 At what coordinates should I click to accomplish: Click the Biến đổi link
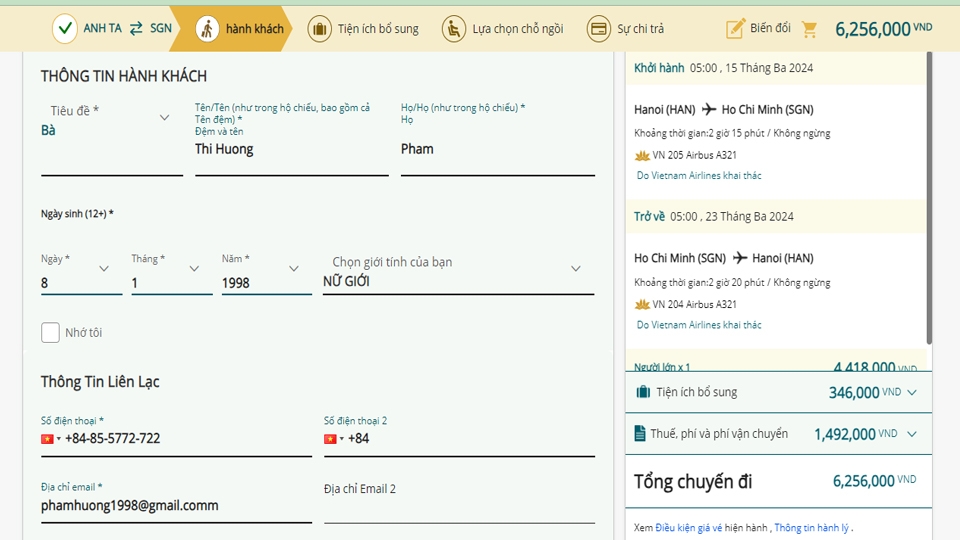(x=770, y=28)
